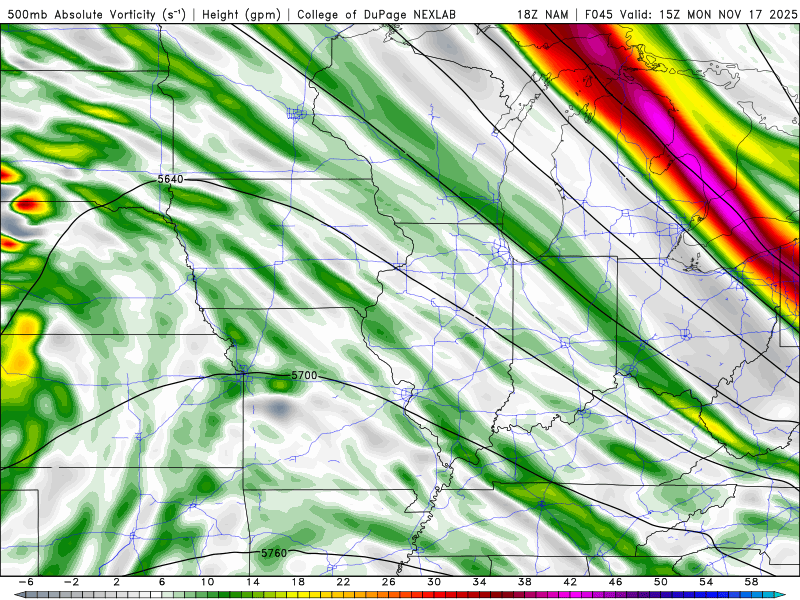Image resolution: width=800 pixels, height=600 pixels.
Task: Click the 5640 height contour label
Action: click(x=170, y=180)
